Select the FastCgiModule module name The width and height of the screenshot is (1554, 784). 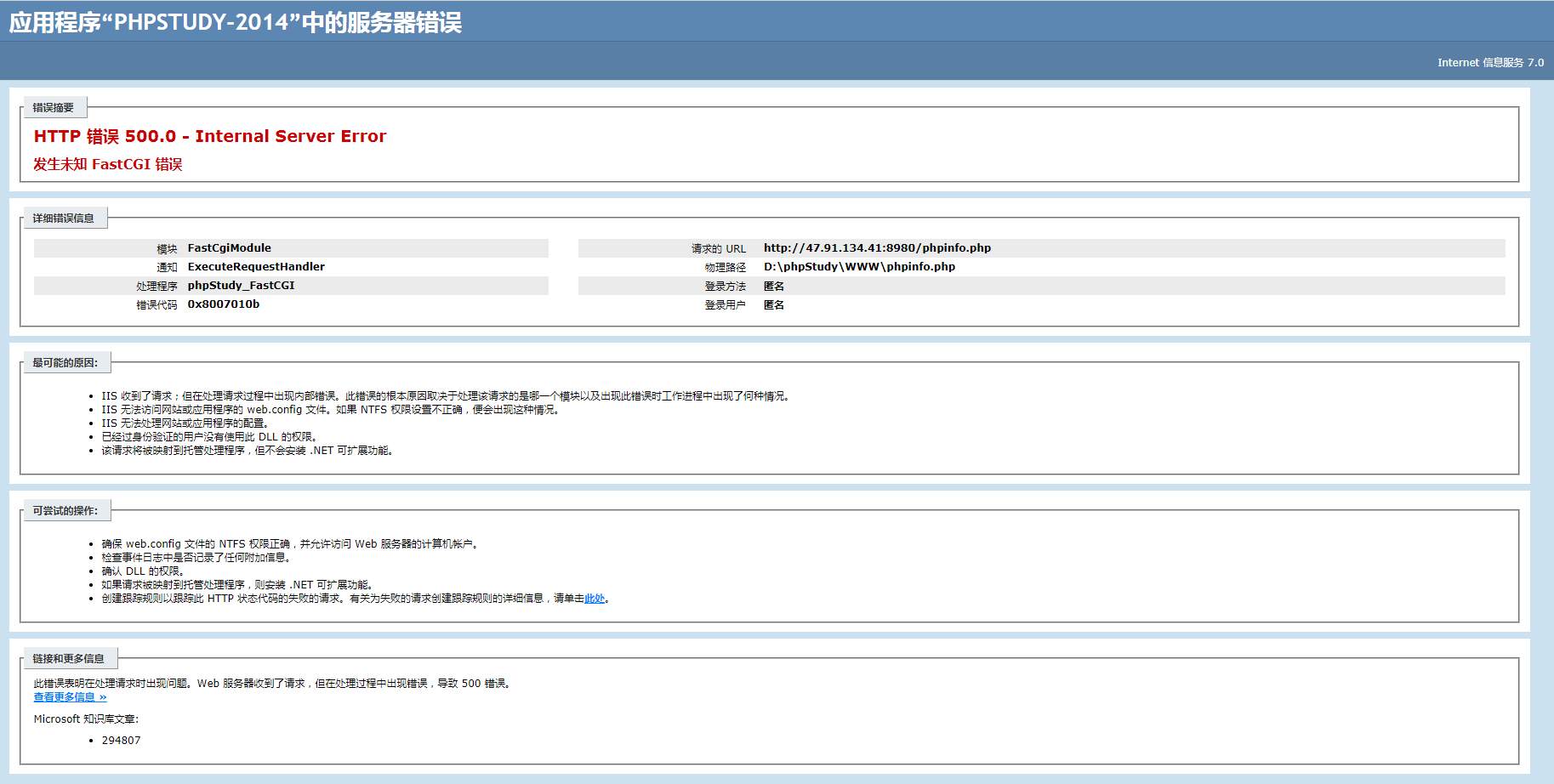tap(228, 247)
